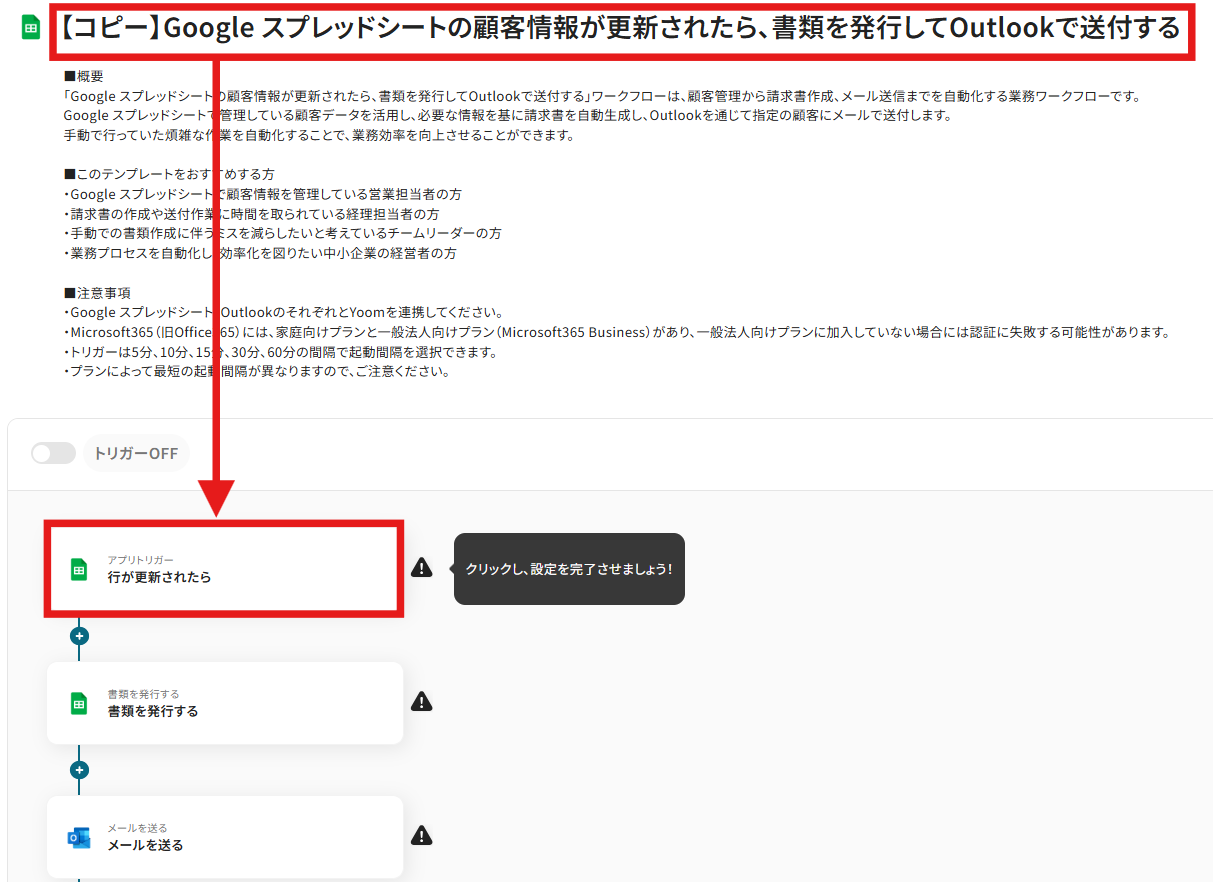Click the Outlook icon in the メールを送る card

point(79,838)
